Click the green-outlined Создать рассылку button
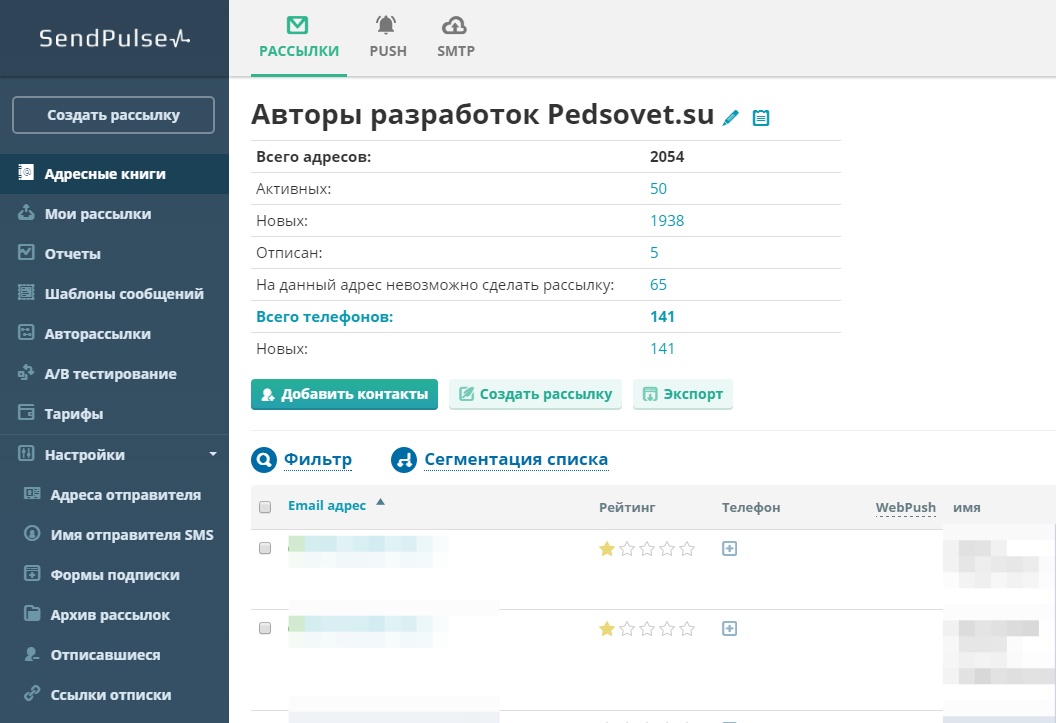 tap(535, 394)
